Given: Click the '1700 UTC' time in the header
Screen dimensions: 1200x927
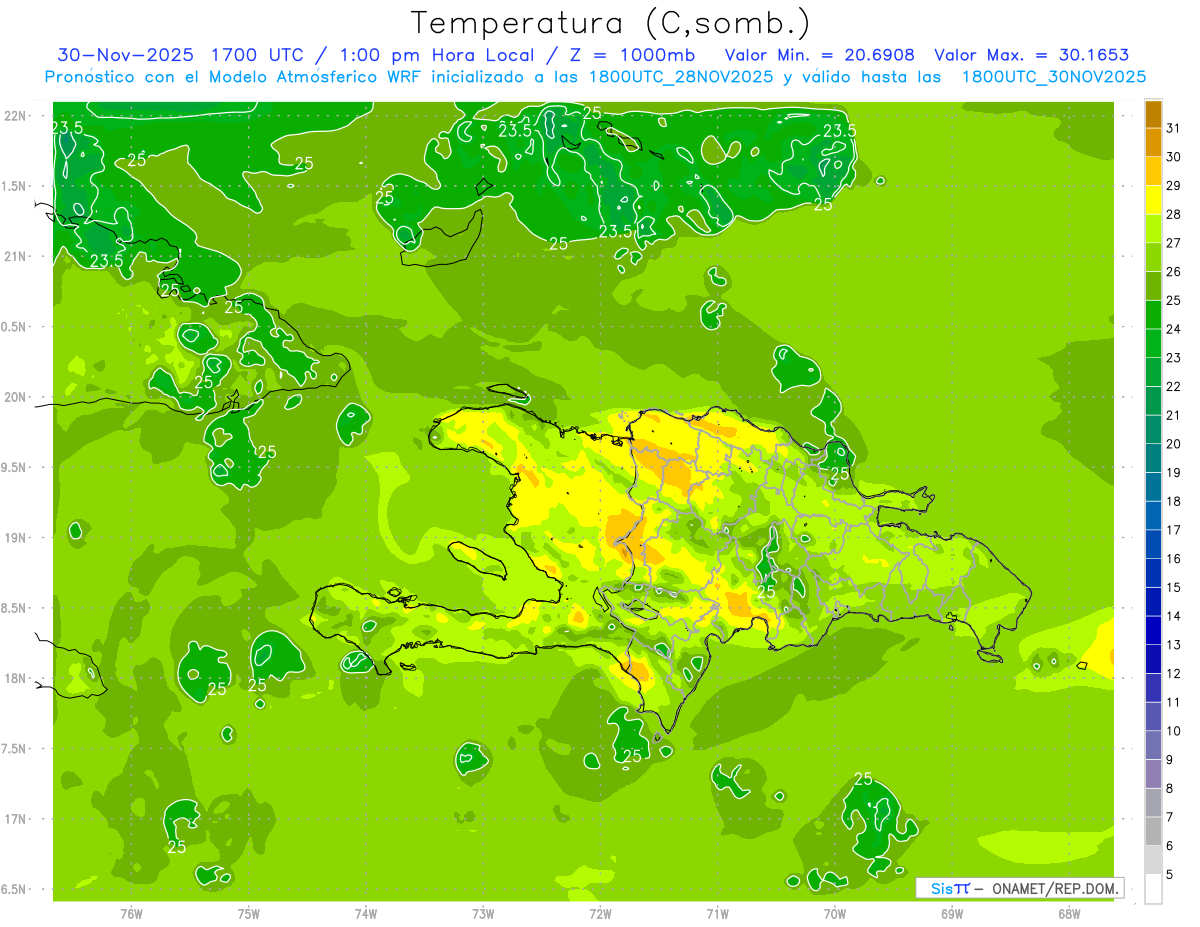Looking at the screenshot, I should tap(256, 55).
